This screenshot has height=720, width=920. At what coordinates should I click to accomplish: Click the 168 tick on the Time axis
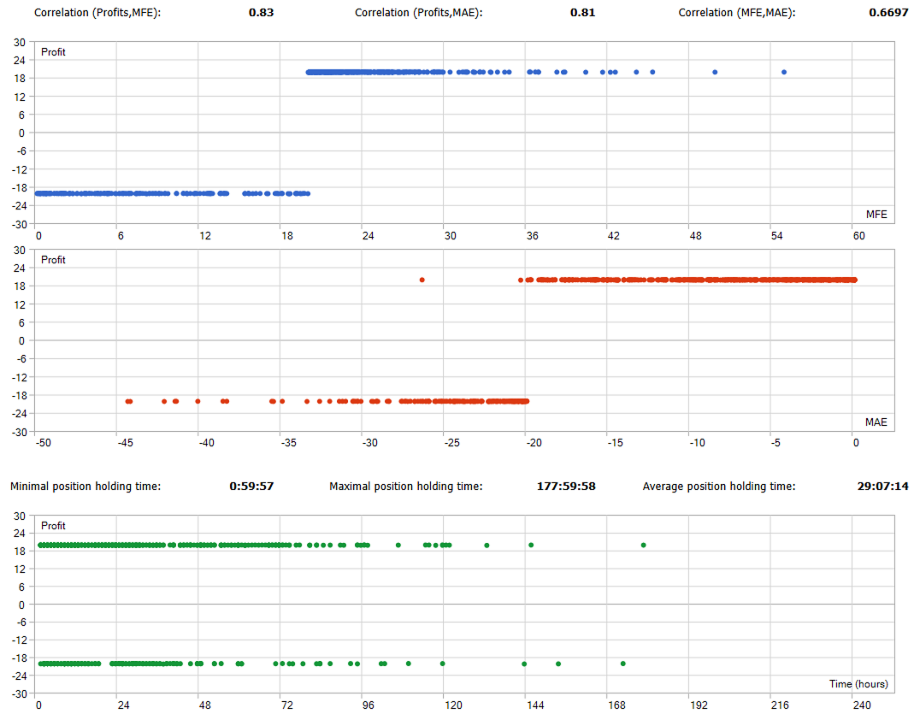(x=617, y=705)
